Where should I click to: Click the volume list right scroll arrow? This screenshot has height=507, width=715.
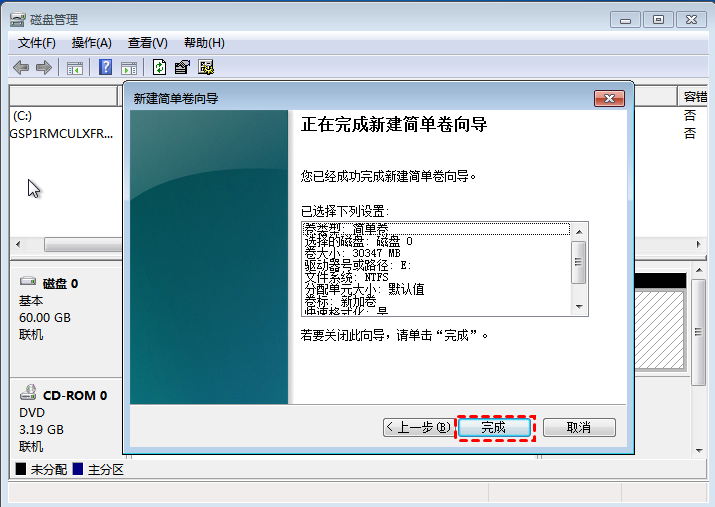point(699,244)
